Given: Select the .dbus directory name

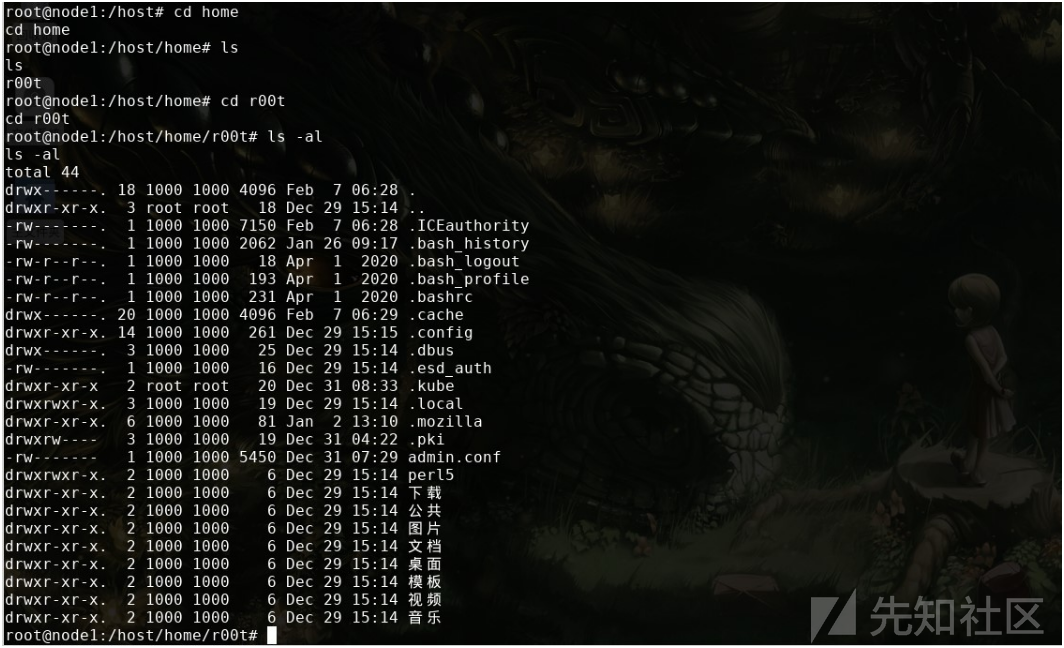Looking at the screenshot, I should [x=432, y=350].
